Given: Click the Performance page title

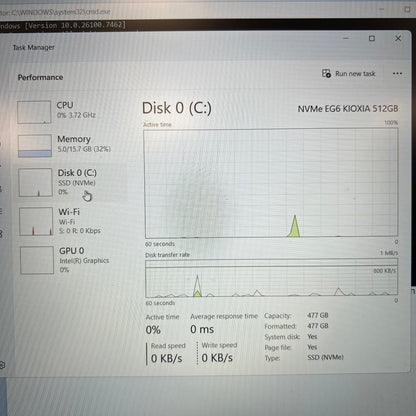Looking at the screenshot, I should 40,77.
